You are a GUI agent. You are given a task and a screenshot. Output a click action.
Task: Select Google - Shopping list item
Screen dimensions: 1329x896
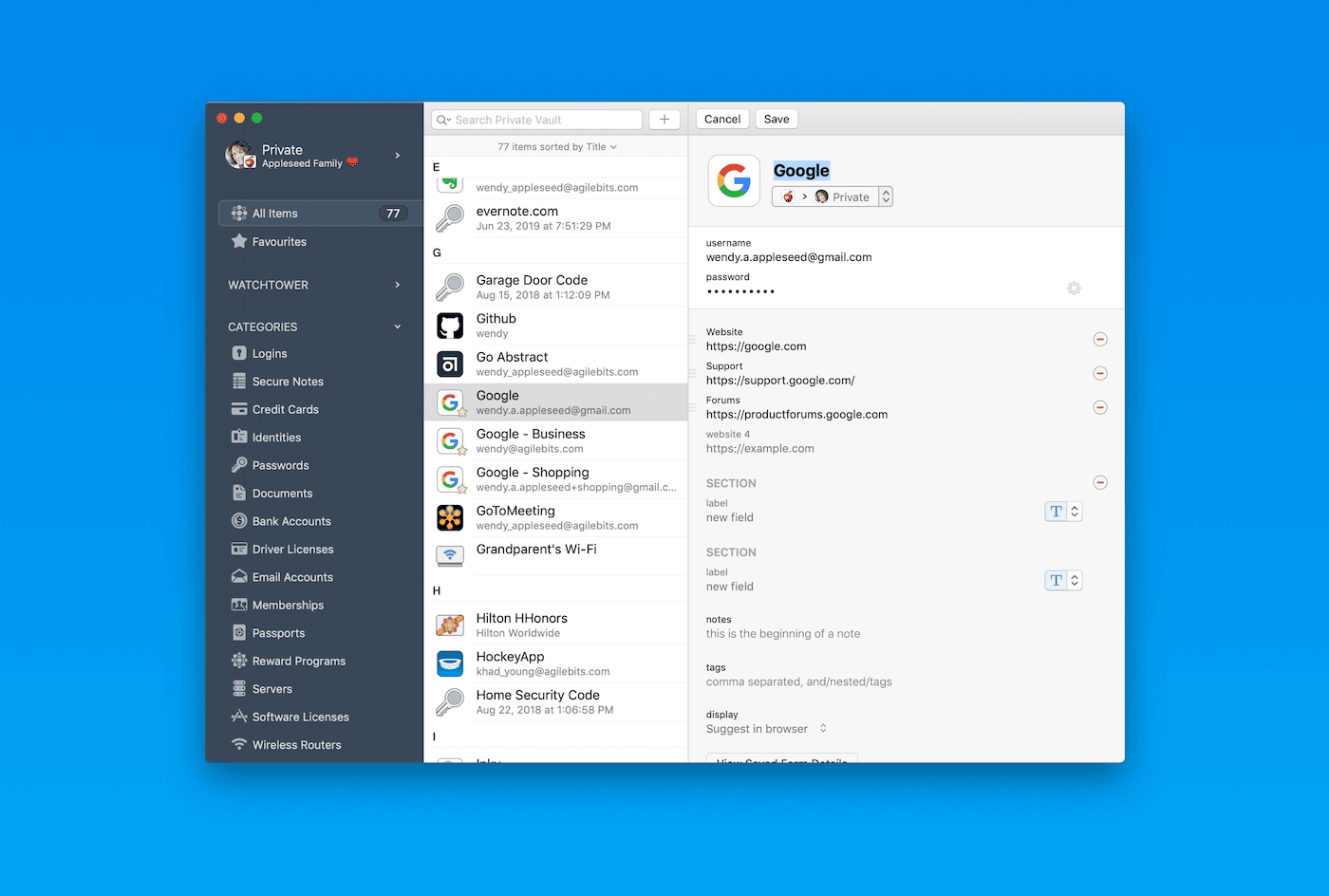point(555,479)
